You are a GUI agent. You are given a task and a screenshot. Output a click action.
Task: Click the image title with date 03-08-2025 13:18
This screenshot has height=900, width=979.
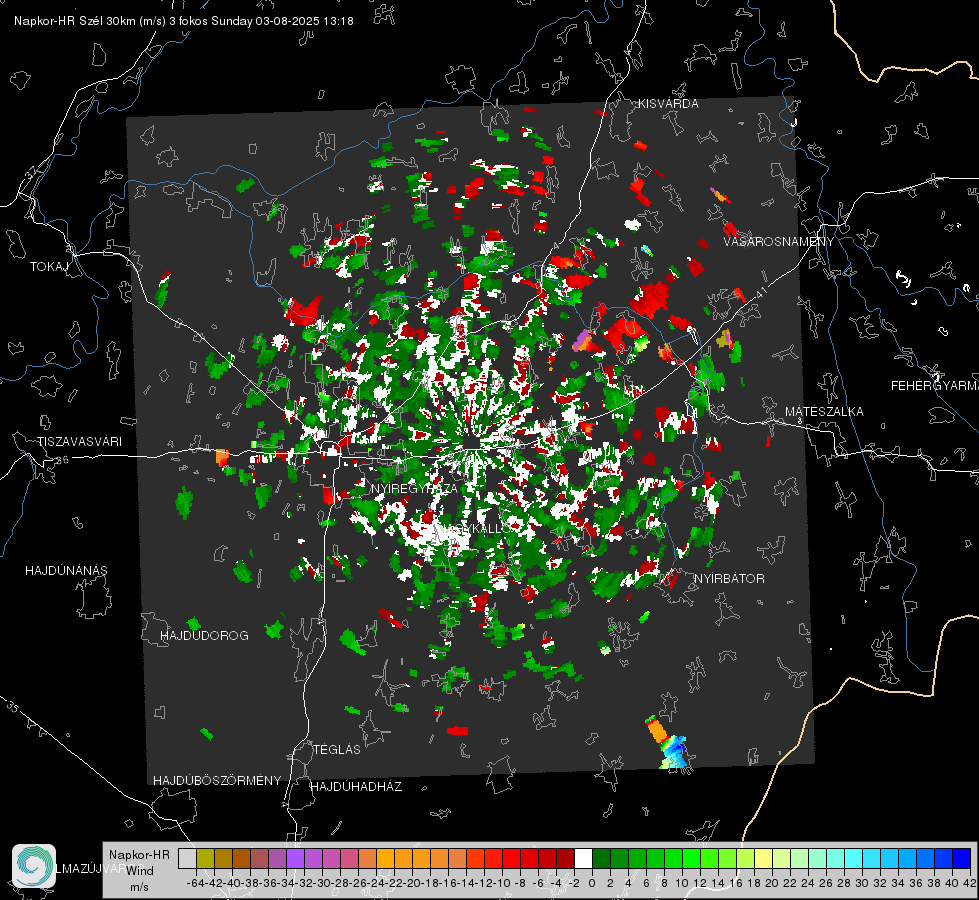point(184,21)
